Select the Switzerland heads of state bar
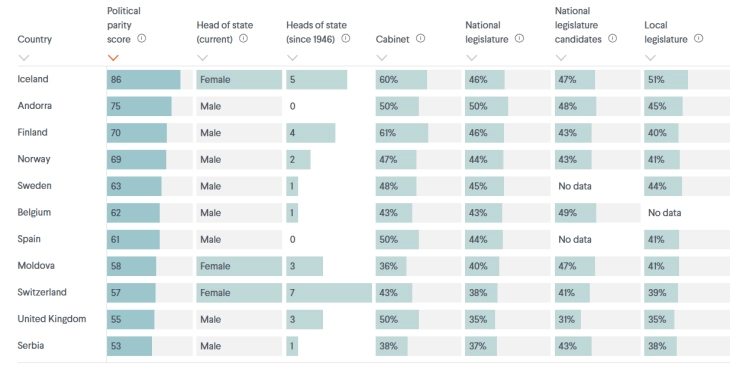This screenshot has width=730, height=366. click(x=329, y=293)
